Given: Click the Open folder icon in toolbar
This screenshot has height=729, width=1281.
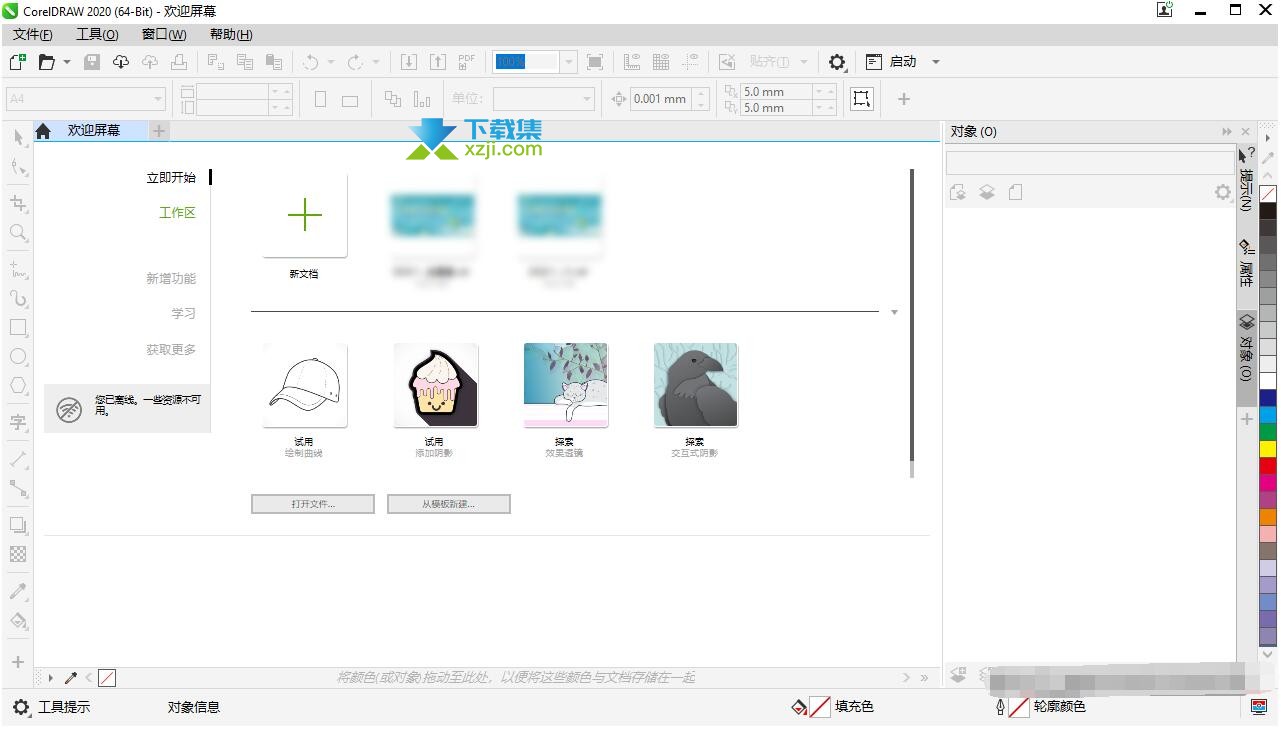Looking at the screenshot, I should click(x=47, y=62).
